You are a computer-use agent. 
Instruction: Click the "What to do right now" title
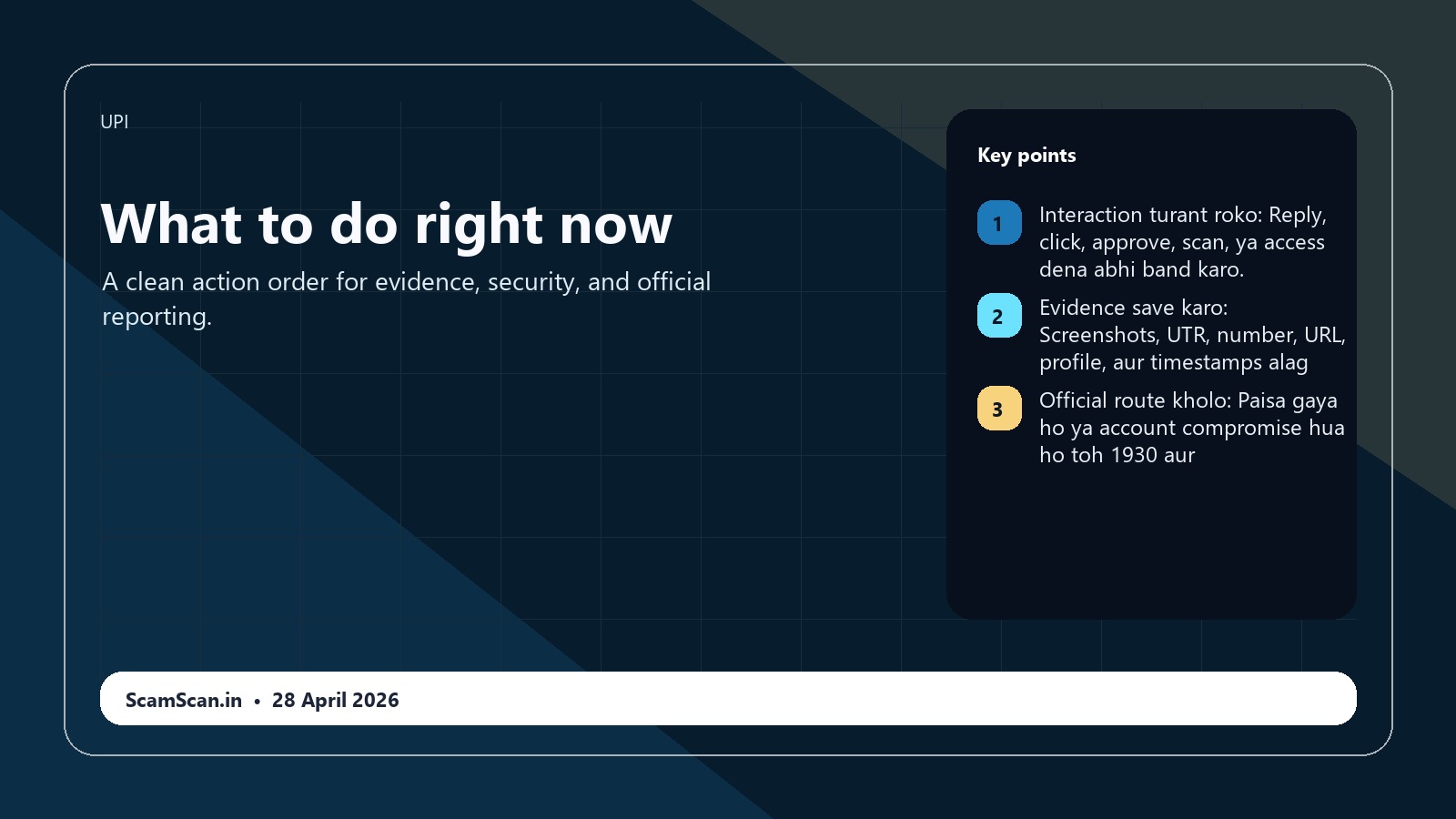pyautogui.click(x=387, y=224)
